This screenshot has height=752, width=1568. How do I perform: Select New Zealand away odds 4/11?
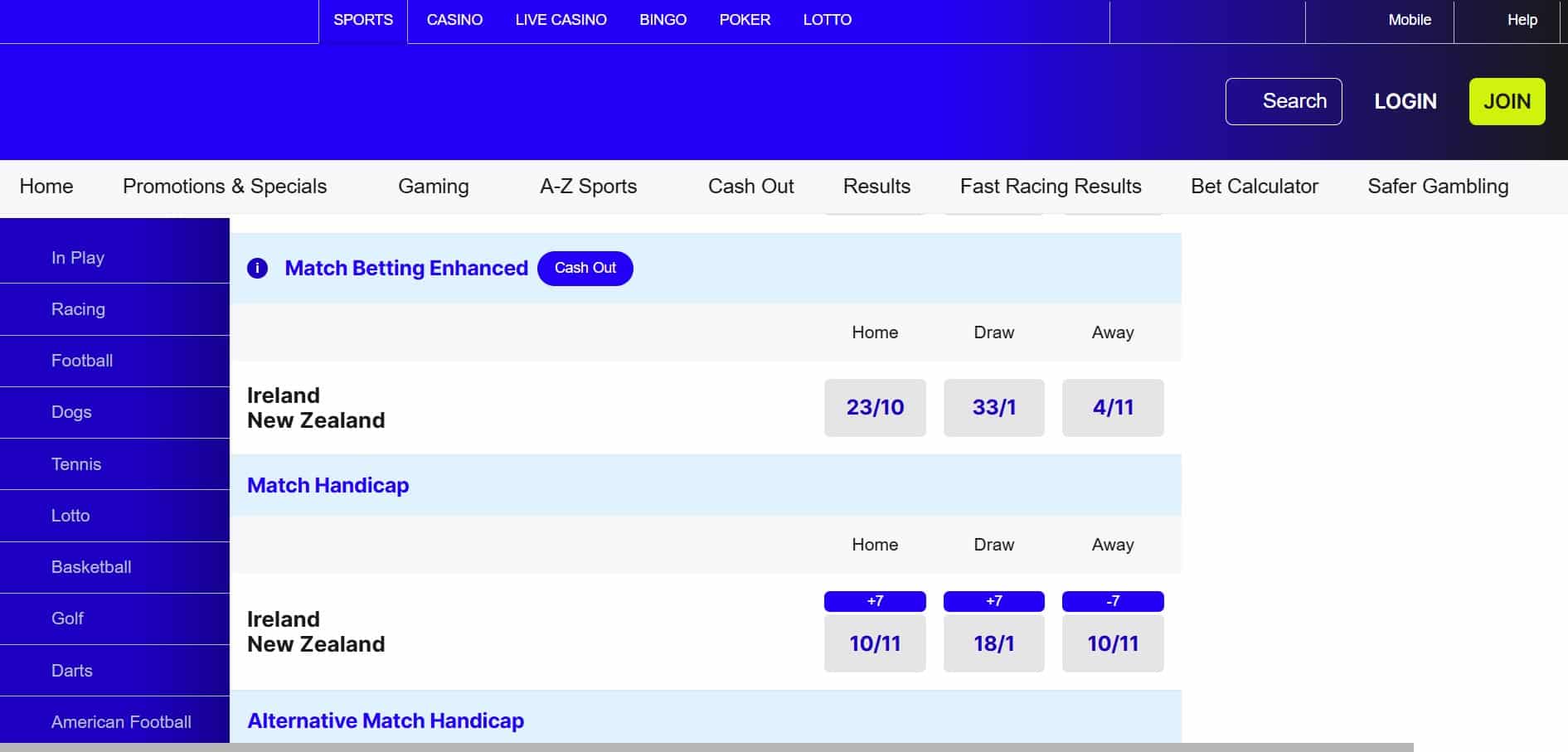coord(1112,408)
